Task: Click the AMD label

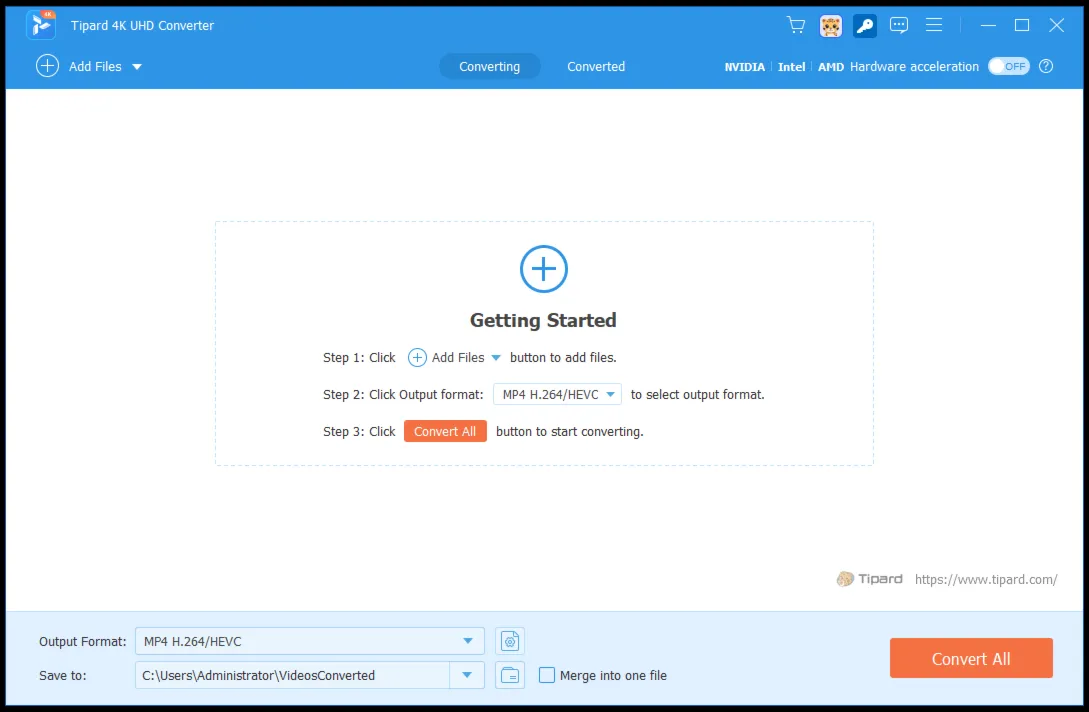Action: 831,67
